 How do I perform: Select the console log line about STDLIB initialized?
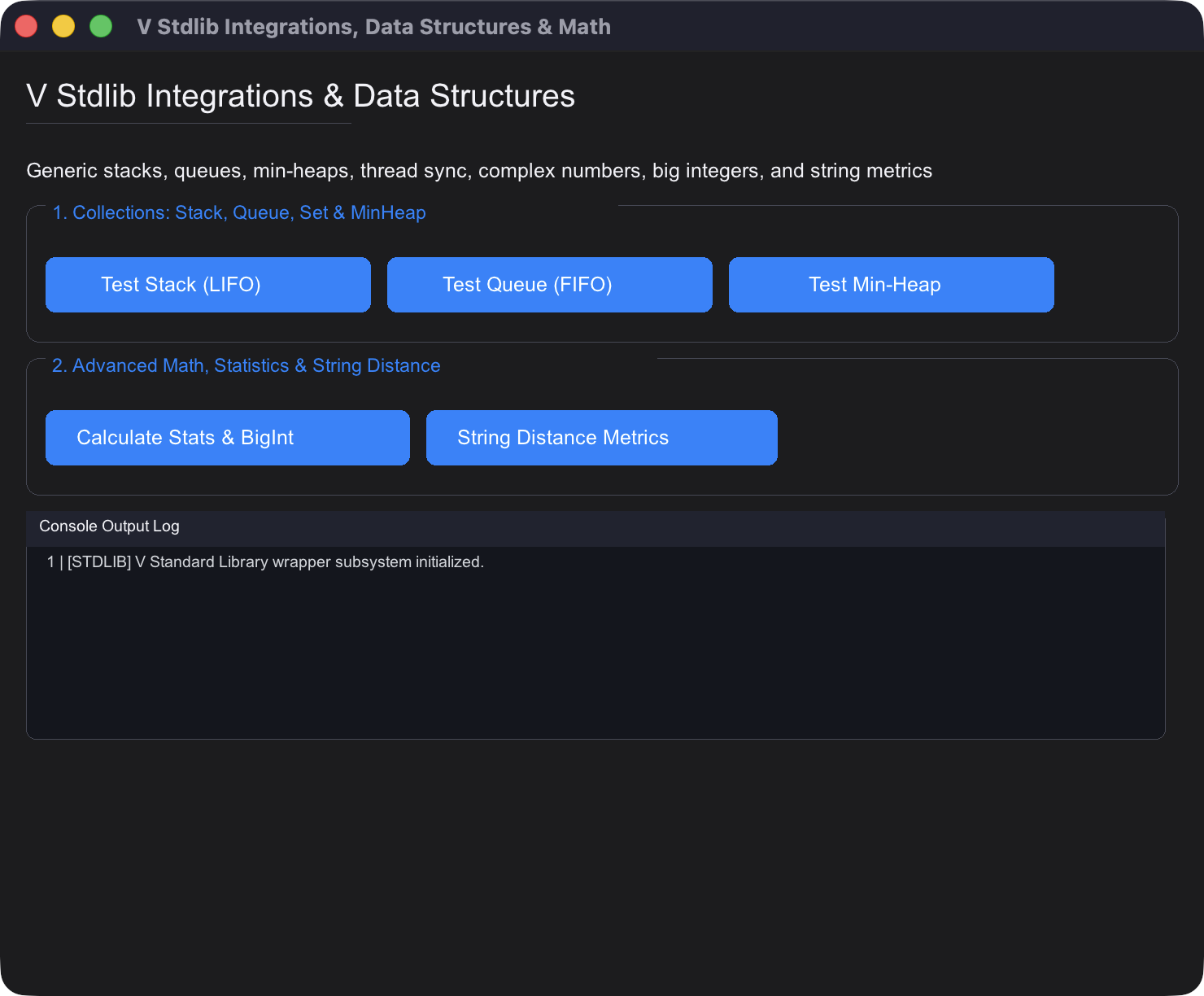pos(265,562)
